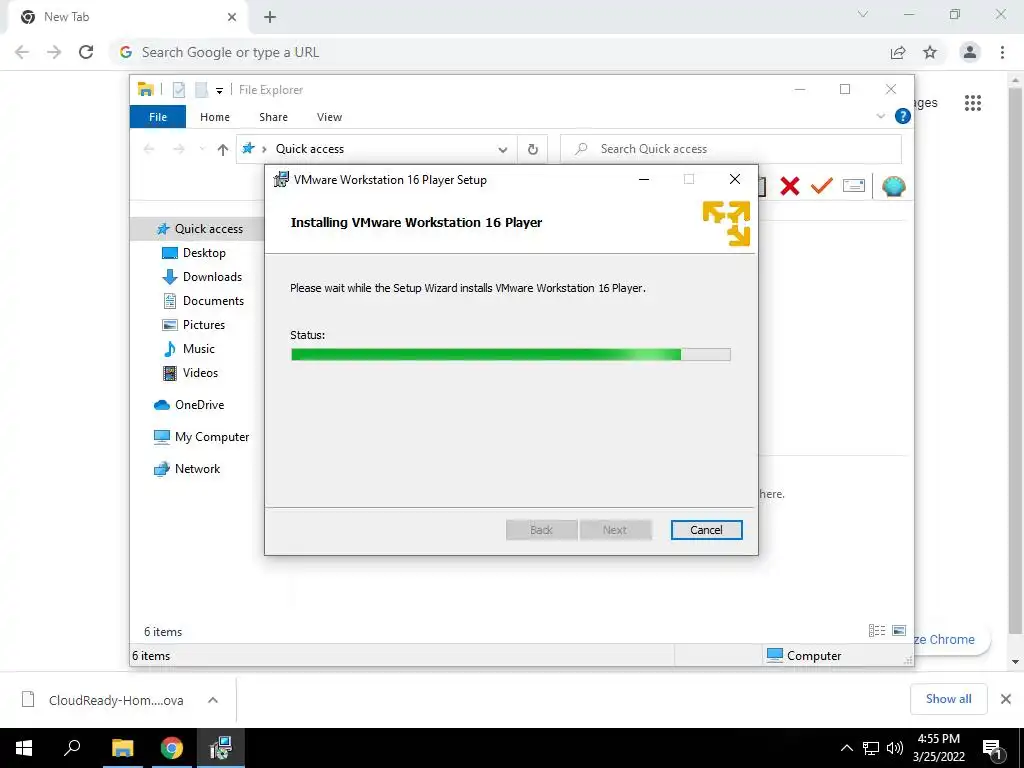1024x768 pixels.
Task: Open the volume tray icon
Action: coord(895,748)
